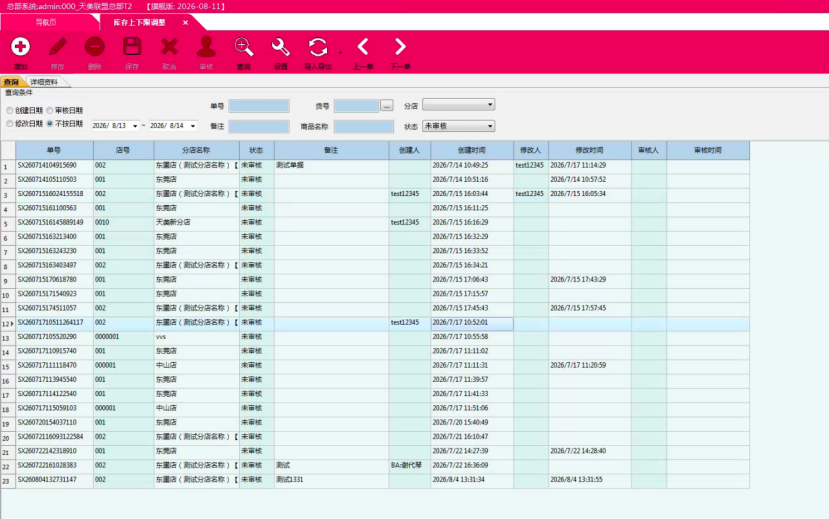The height and width of the screenshot is (519, 829).
Task: Sort by the 店号 column header
Action: point(124,150)
